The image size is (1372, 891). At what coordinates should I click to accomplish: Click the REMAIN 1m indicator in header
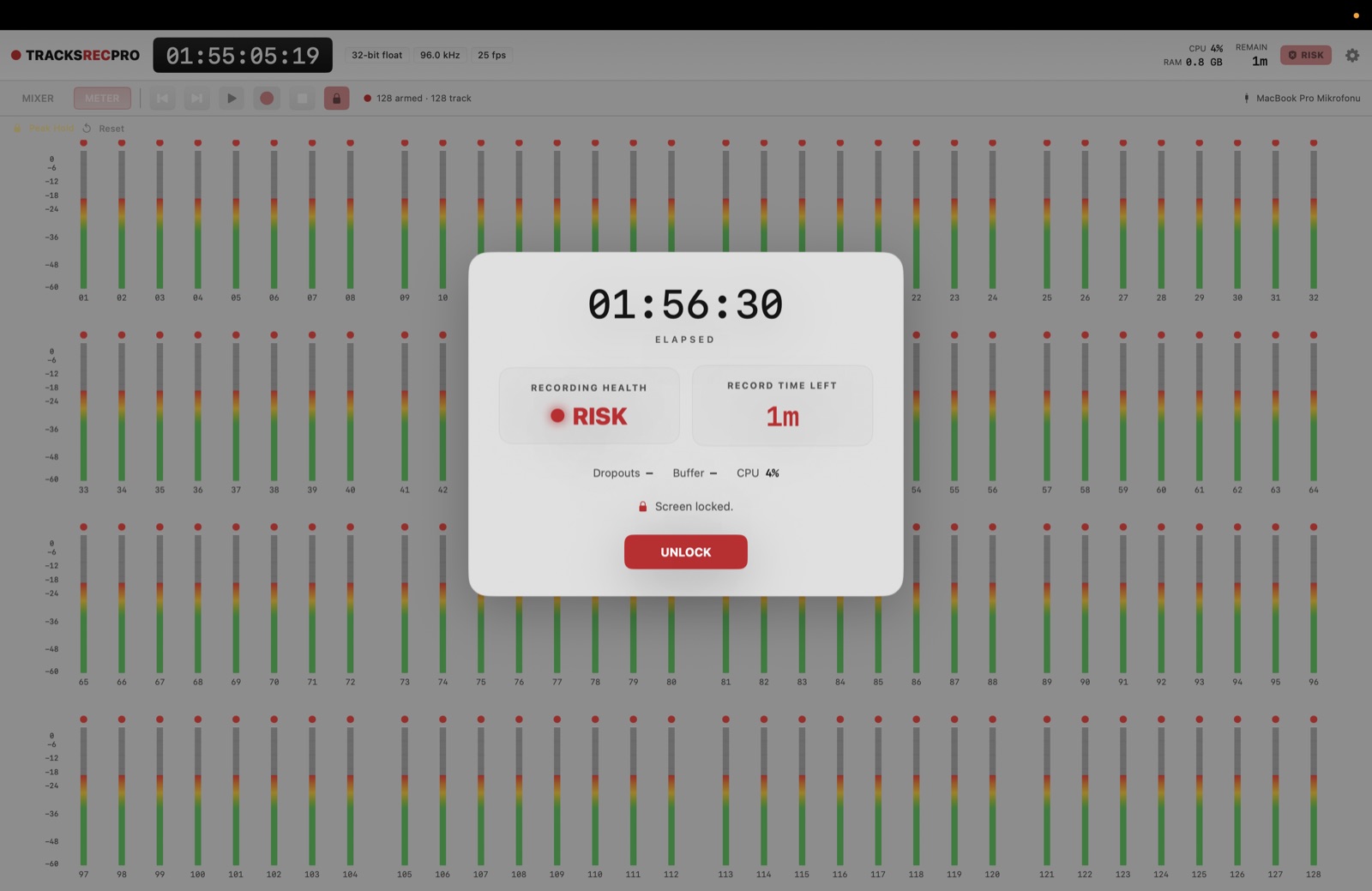point(1252,55)
